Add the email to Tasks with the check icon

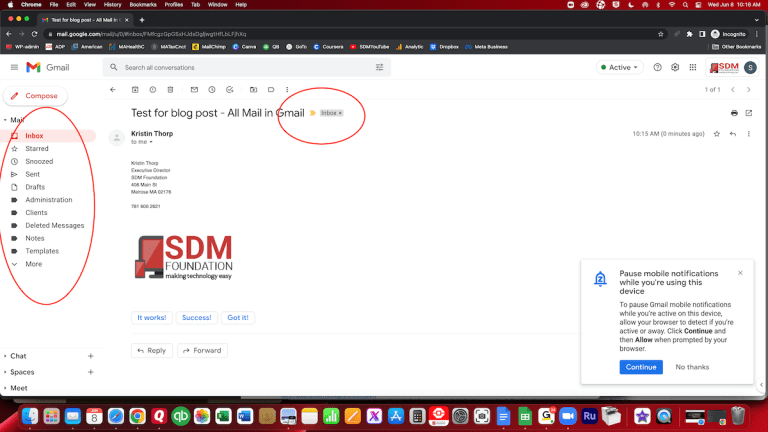pyautogui.click(x=230, y=90)
